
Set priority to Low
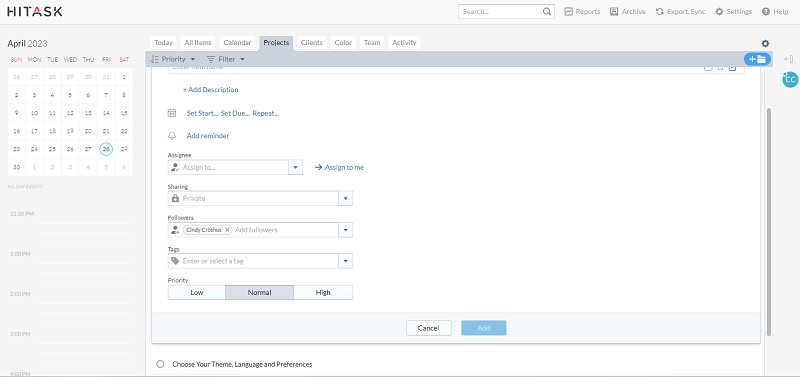coord(196,292)
